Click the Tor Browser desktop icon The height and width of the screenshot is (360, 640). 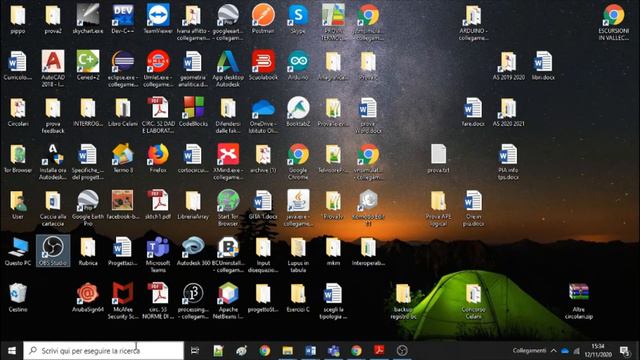click(x=18, y=158)
